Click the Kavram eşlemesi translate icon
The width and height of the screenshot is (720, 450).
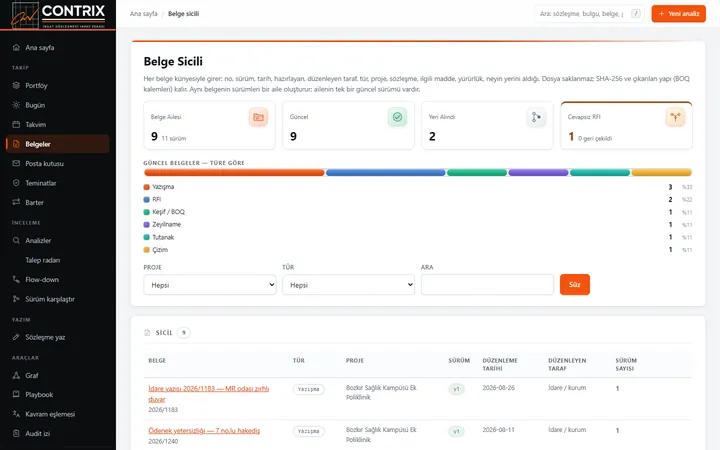pos(16,414)
